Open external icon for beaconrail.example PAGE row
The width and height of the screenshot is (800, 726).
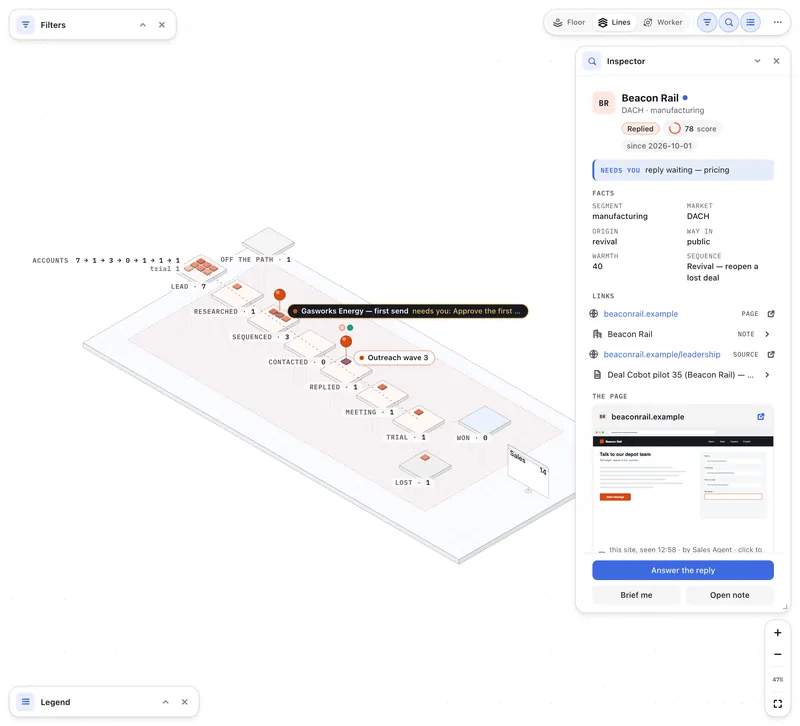(771, 314)
